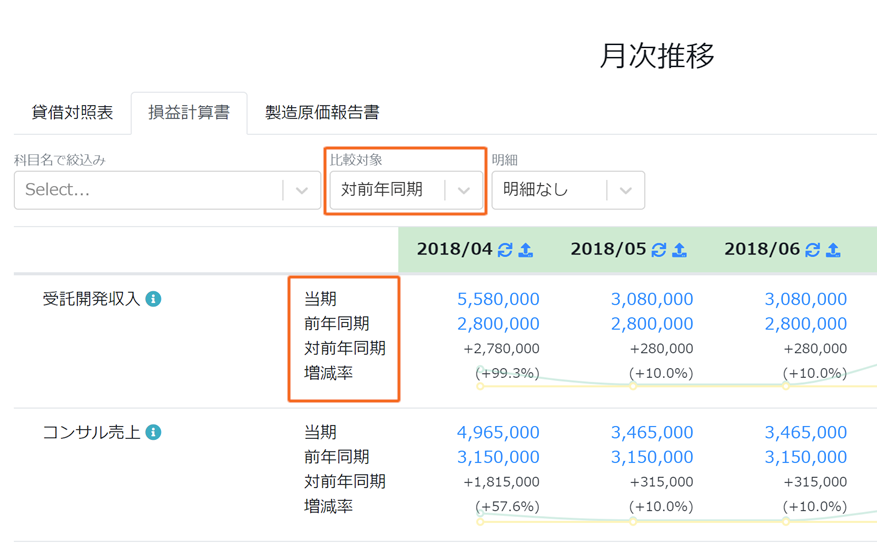The height and width of the screenshot is (546, 877).
Task: Open 受託開発収入 当期 3,080,000 for 2018/06
Action: (x=806, y=299)
